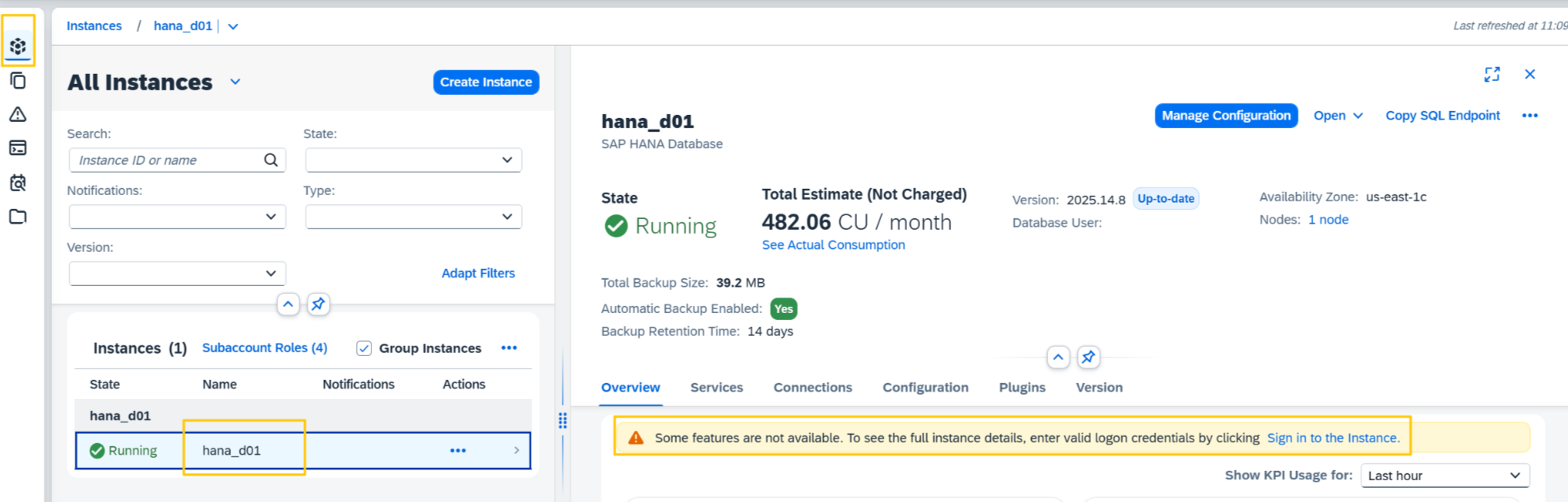Navigate into hana_d01 row arrow
Viewport: 1568px width, 502px height.
(517, 451)
